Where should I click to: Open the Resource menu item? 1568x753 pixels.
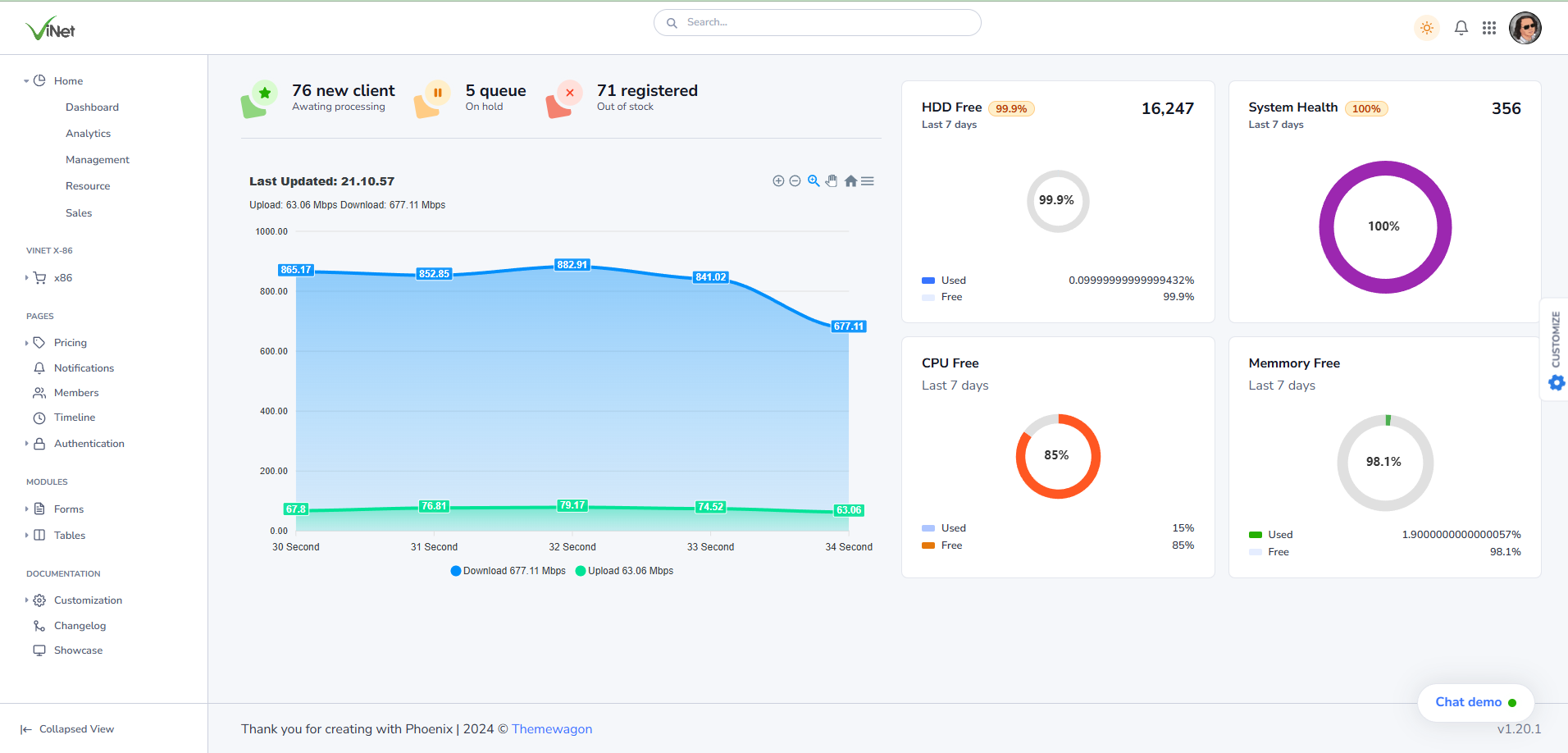tap(88, 186)
